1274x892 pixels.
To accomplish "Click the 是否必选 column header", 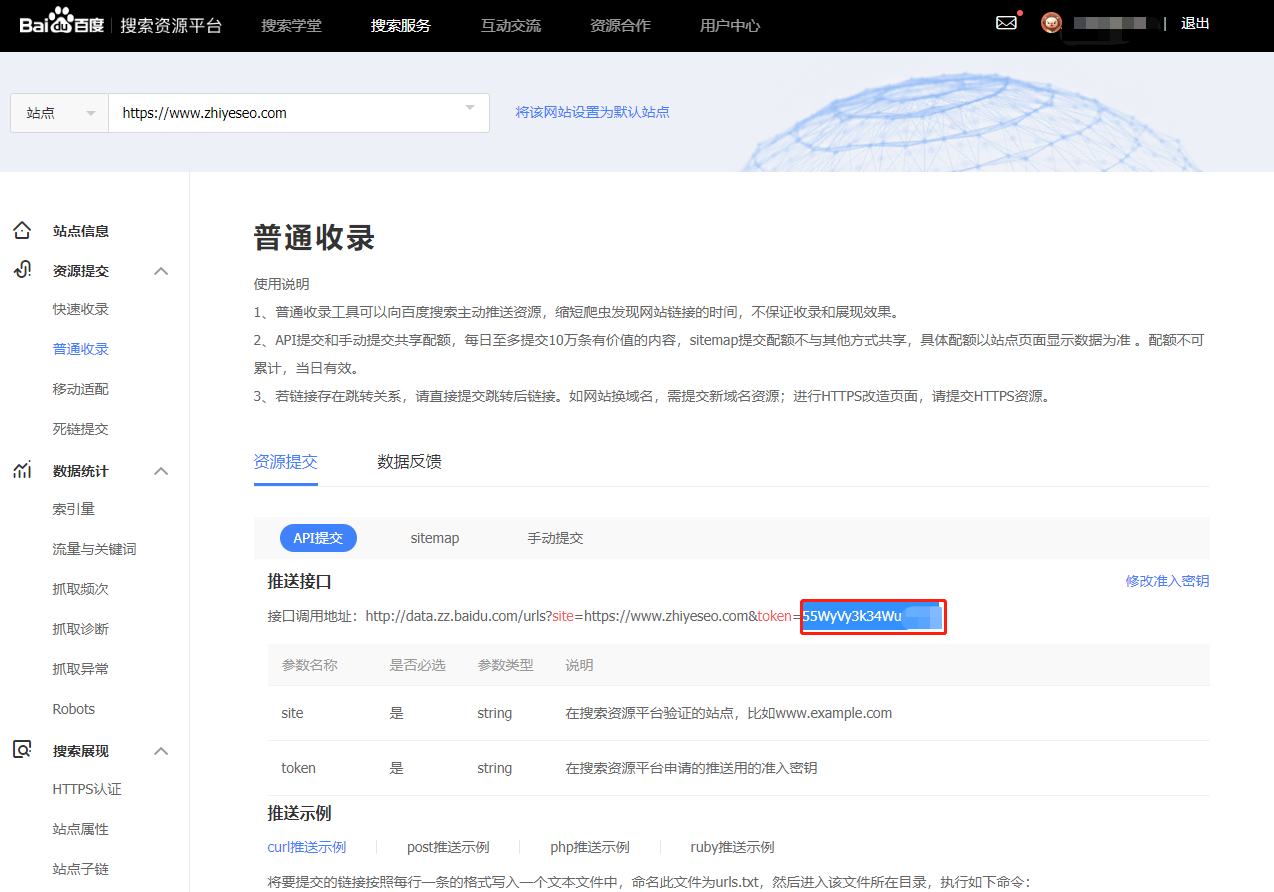I will [x=418, y=665].
